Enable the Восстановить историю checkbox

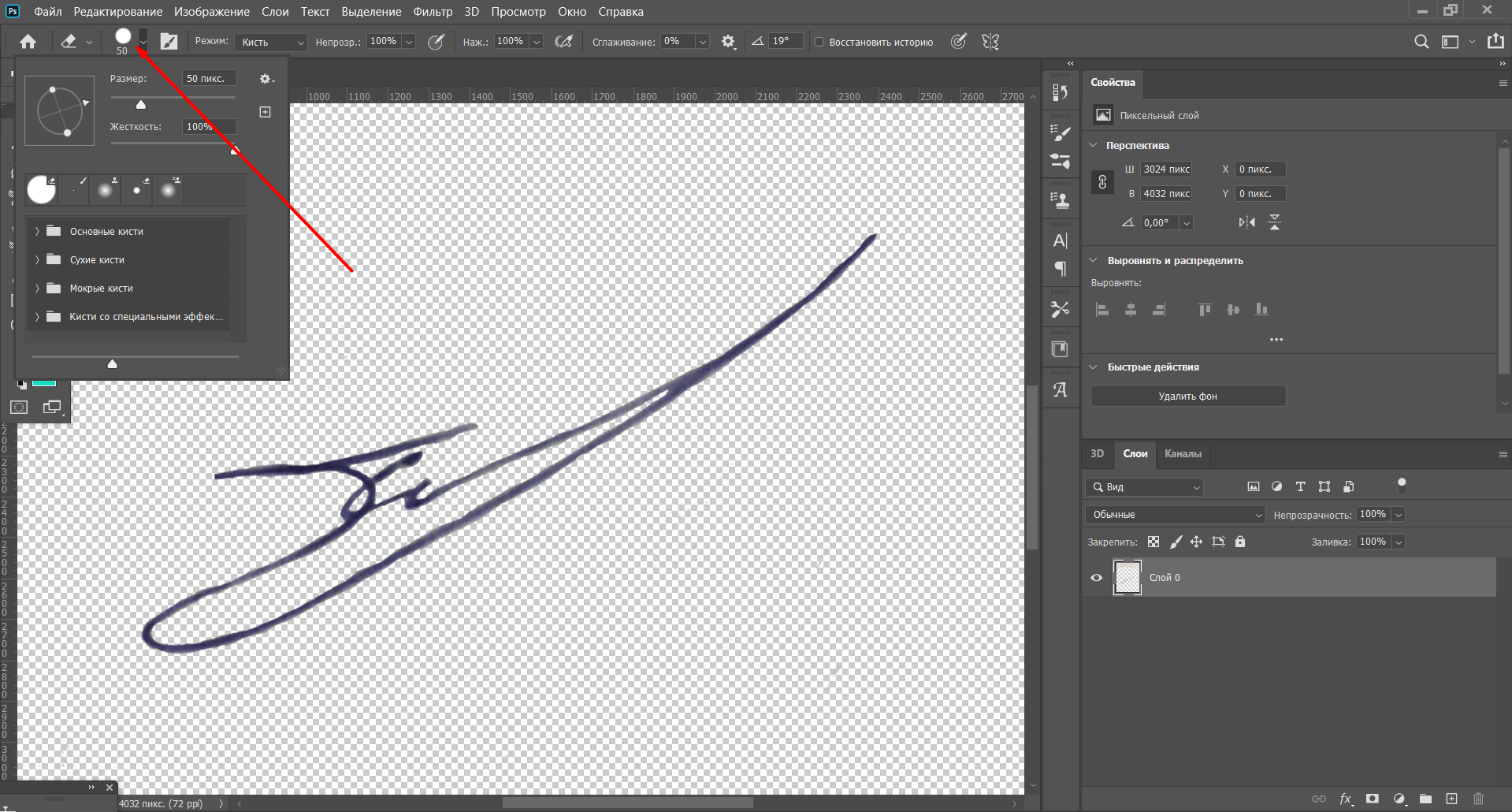tap(819, 42)
